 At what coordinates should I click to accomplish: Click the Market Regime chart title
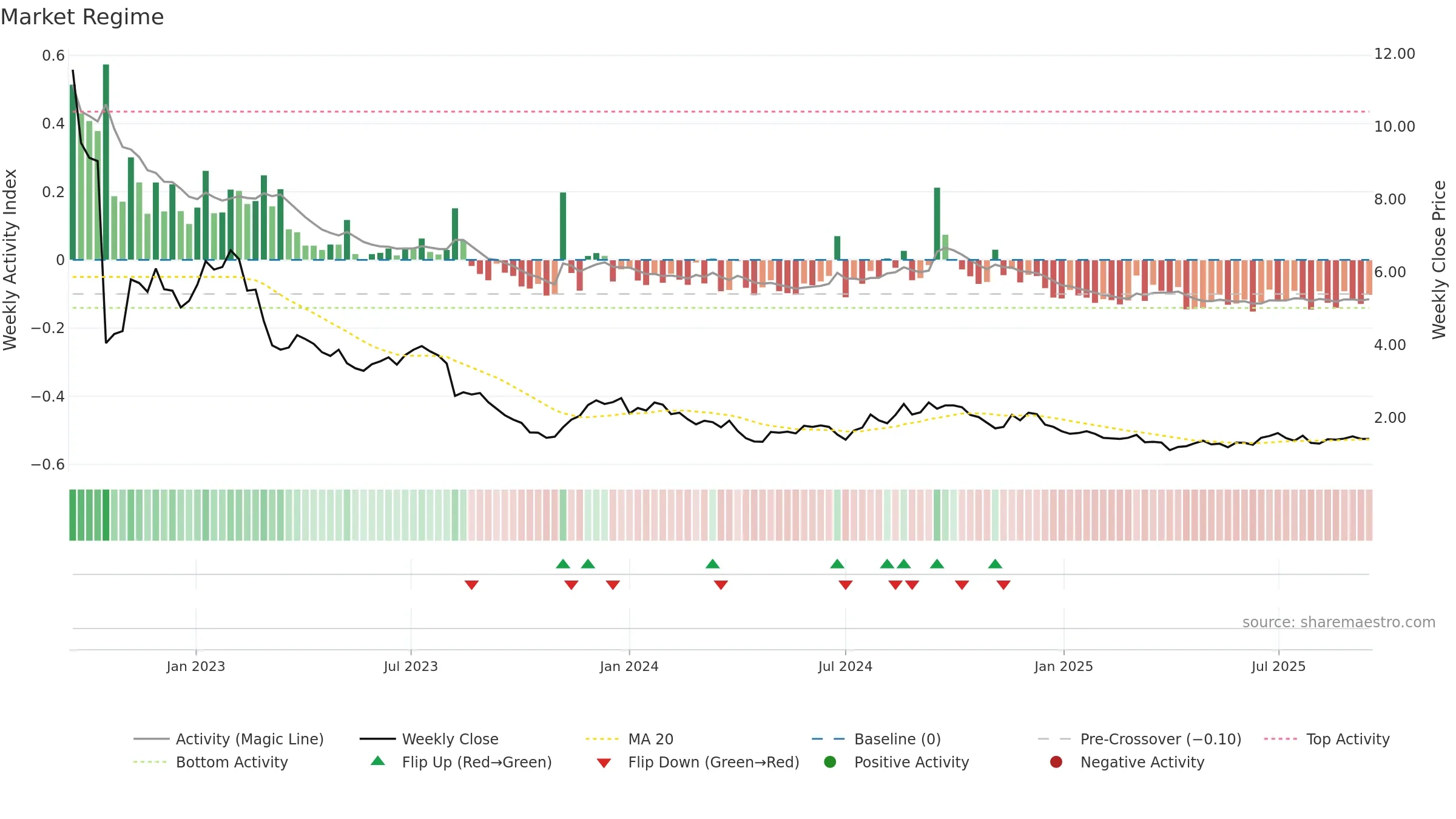(x=82, y=17)
